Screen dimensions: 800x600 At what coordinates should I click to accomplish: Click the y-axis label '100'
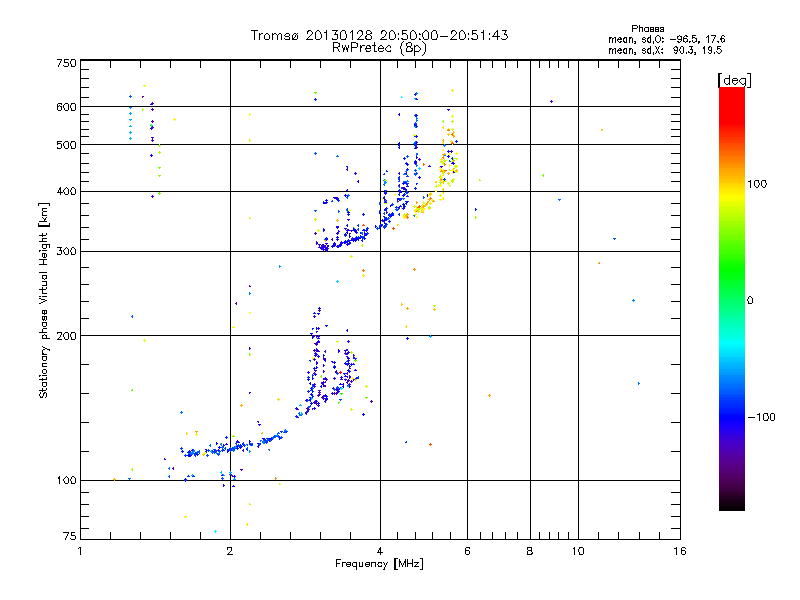(67, 481)
